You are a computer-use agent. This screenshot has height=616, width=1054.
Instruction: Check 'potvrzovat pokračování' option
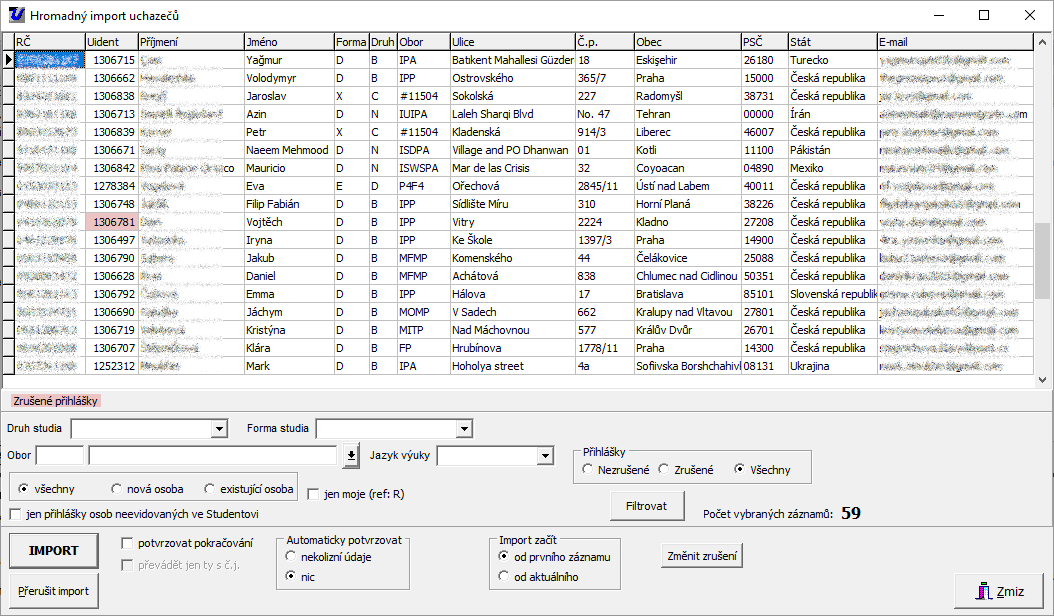127,543
